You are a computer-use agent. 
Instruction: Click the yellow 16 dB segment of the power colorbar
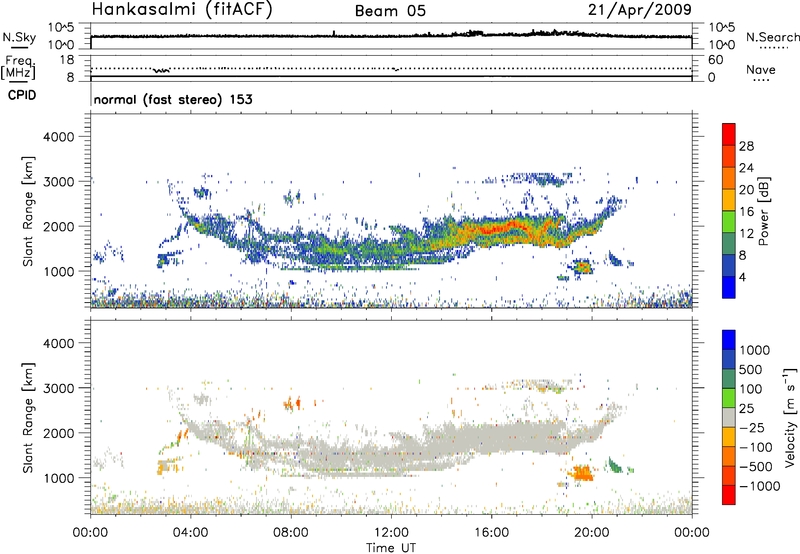(x=729, y=200)
